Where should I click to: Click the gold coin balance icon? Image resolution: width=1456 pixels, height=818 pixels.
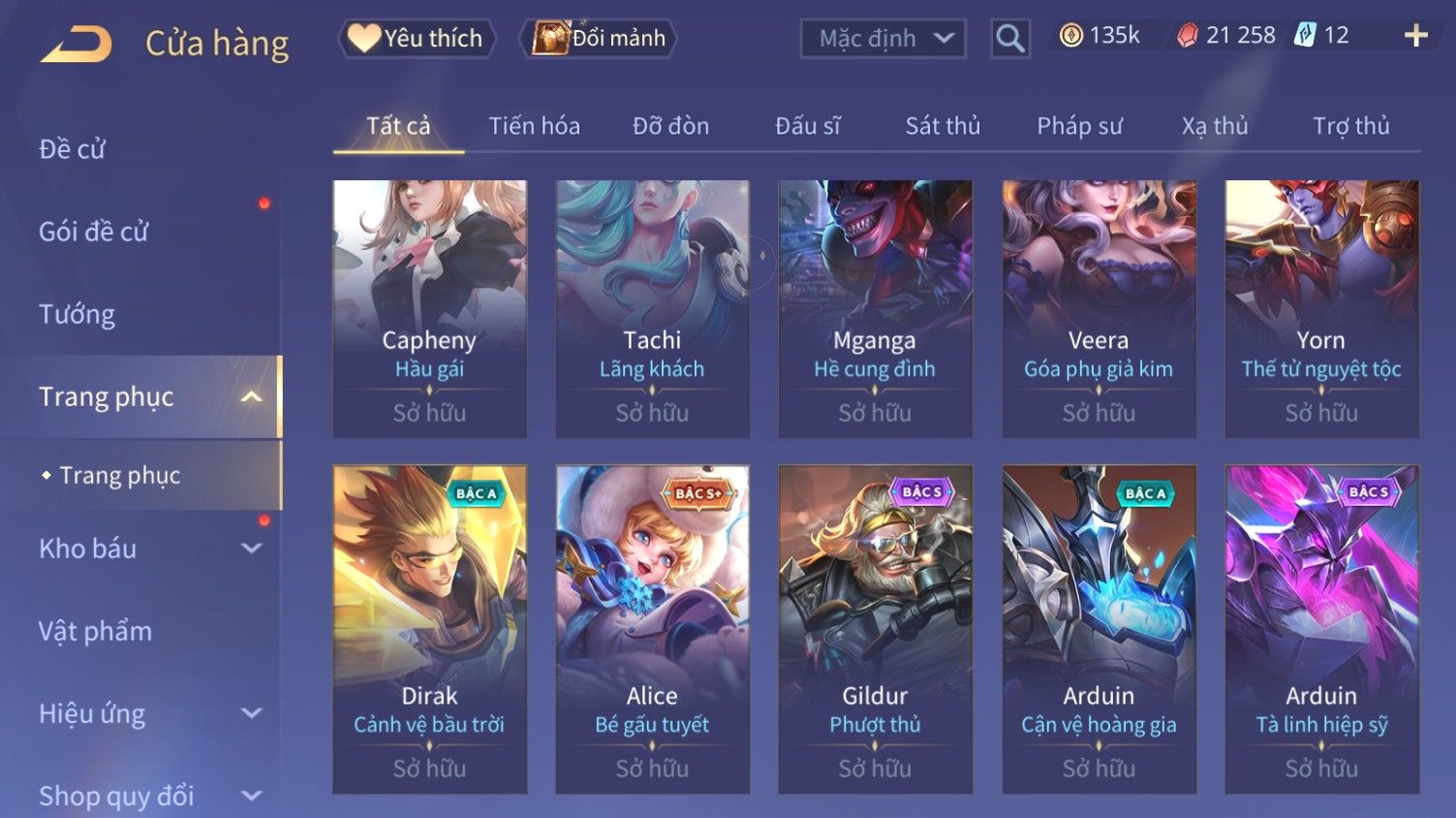(x=1070, y=36)
